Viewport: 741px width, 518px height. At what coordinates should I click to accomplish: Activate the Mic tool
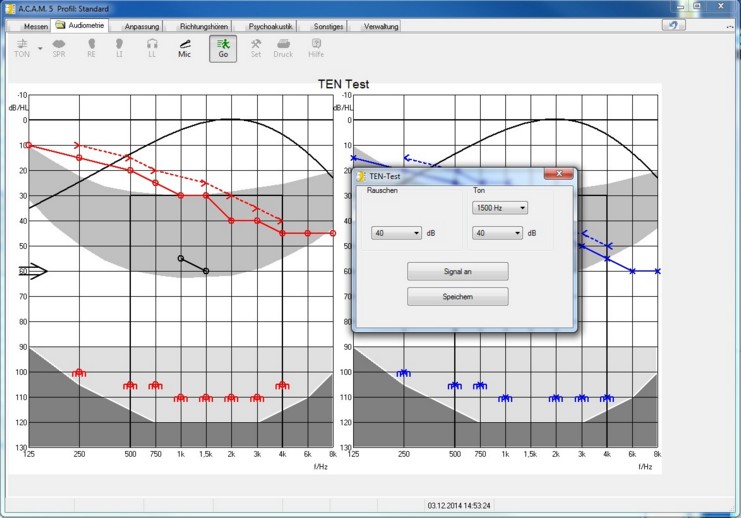coord(184,49)
